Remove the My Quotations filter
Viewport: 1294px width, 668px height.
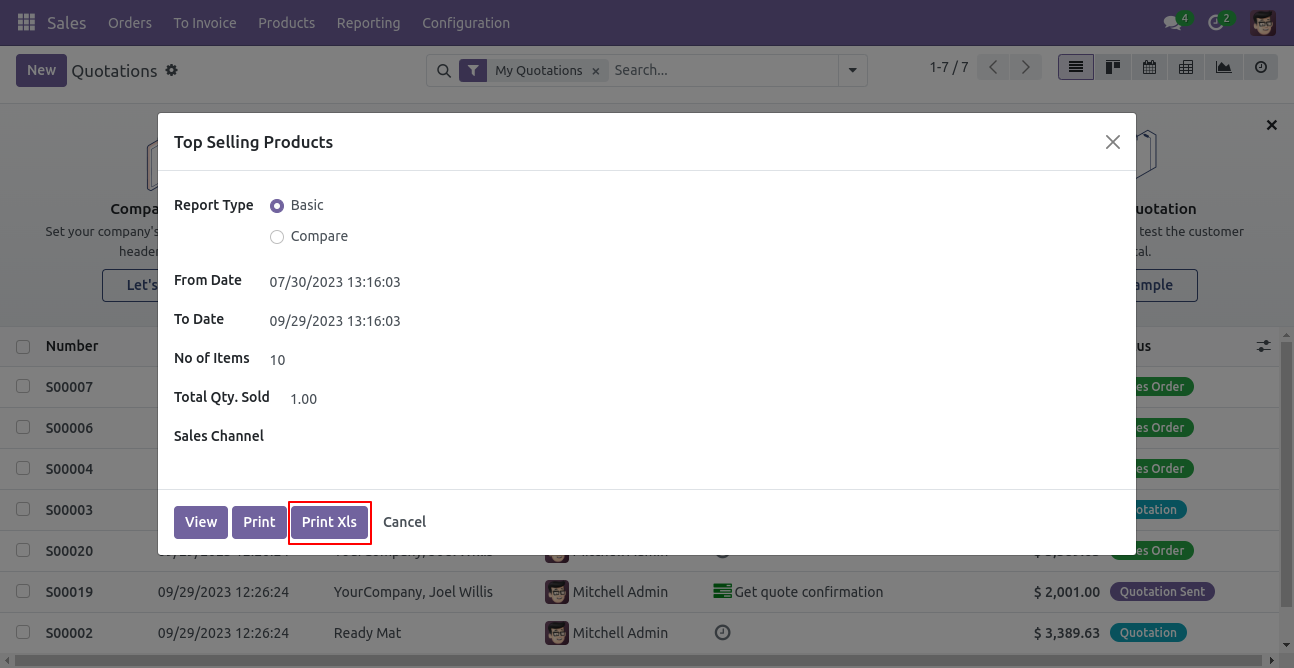[x=595, y=71]
